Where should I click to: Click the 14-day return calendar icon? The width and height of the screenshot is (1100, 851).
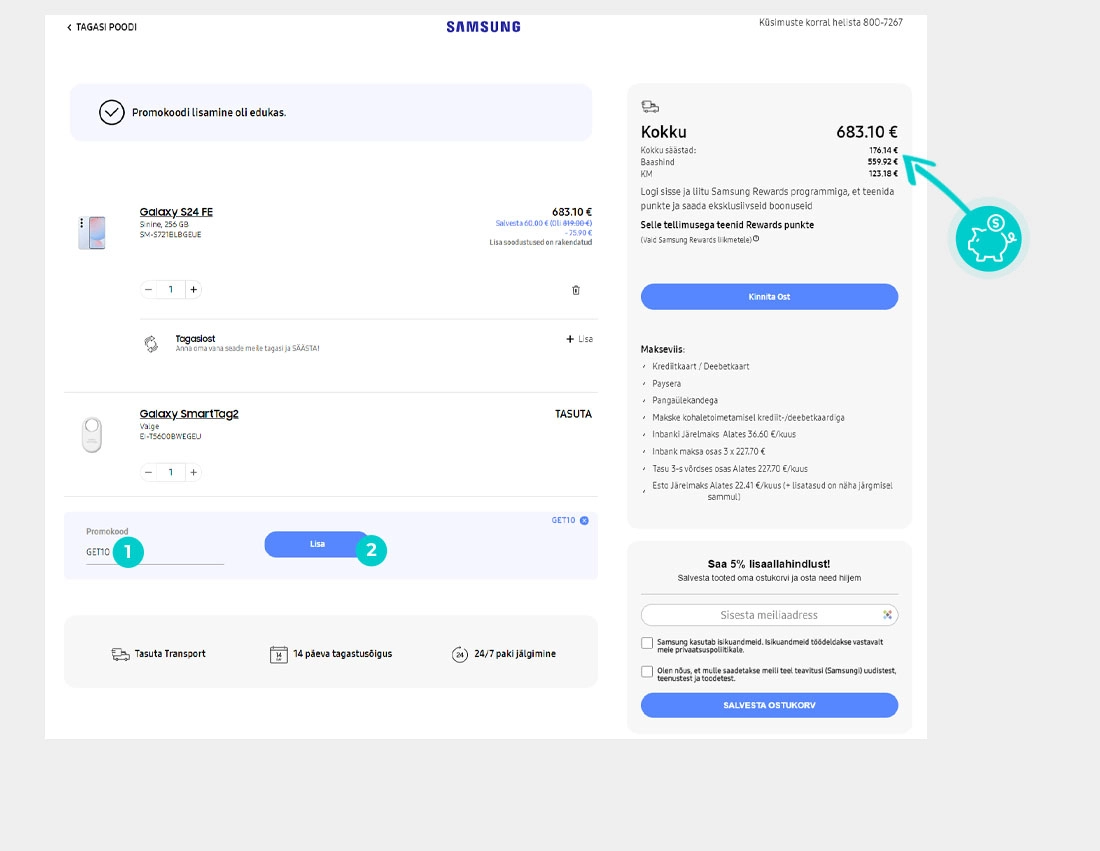279,655
